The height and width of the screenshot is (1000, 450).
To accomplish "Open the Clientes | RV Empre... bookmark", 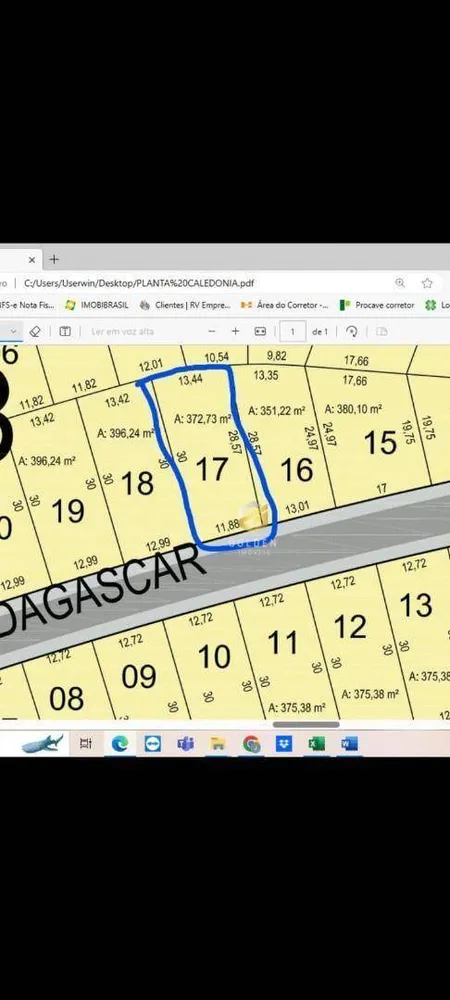I will pos(185,305).
